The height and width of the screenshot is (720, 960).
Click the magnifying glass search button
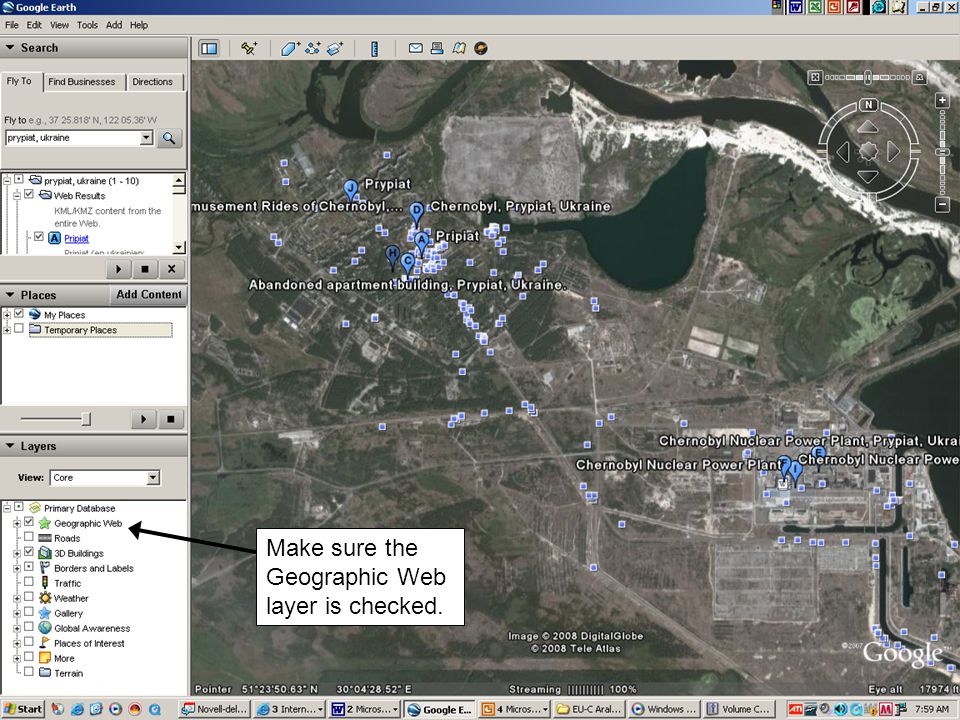point(169,138)
